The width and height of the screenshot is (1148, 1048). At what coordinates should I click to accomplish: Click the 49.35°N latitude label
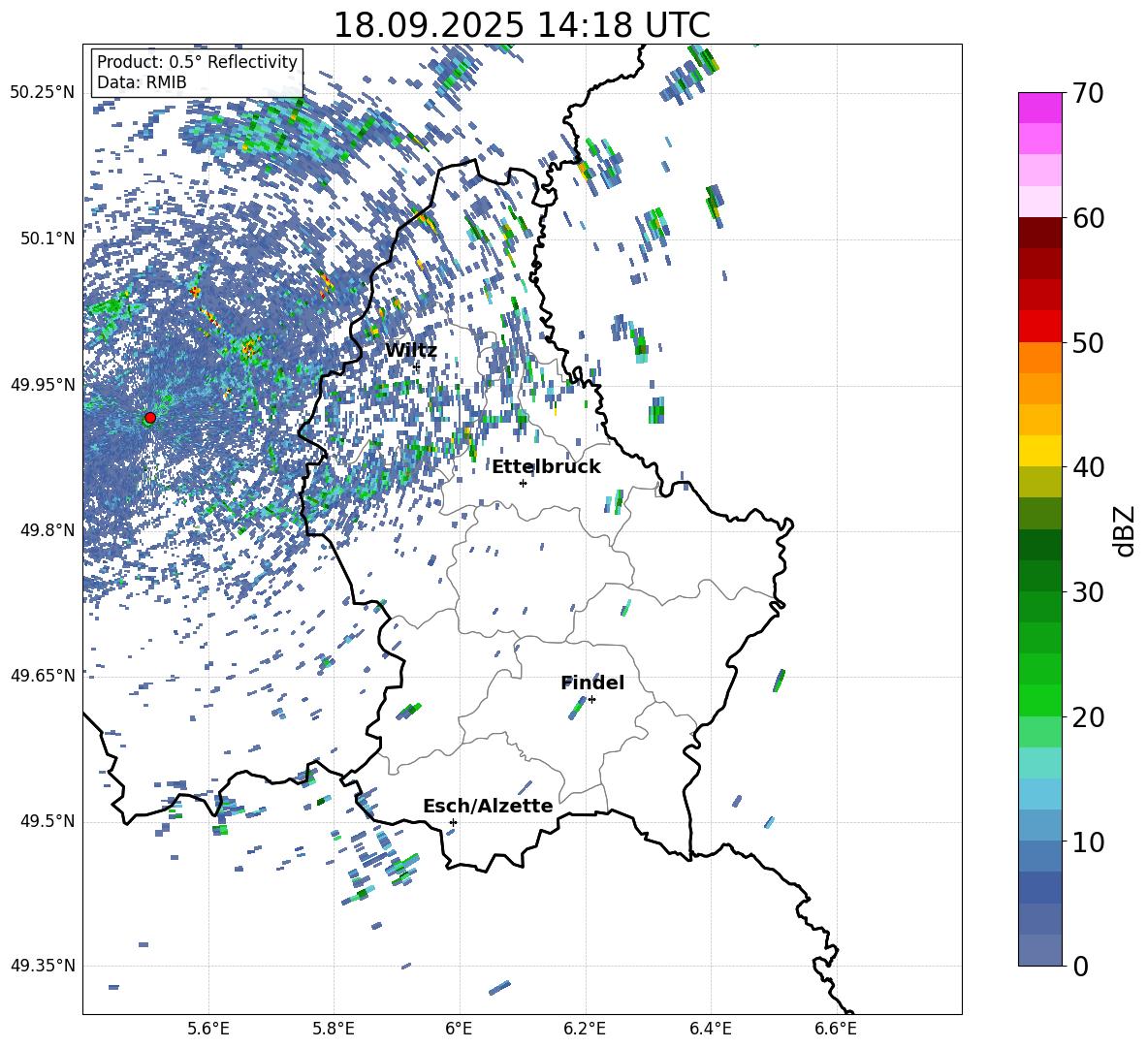pyautogui.click(x=43, y=966)
